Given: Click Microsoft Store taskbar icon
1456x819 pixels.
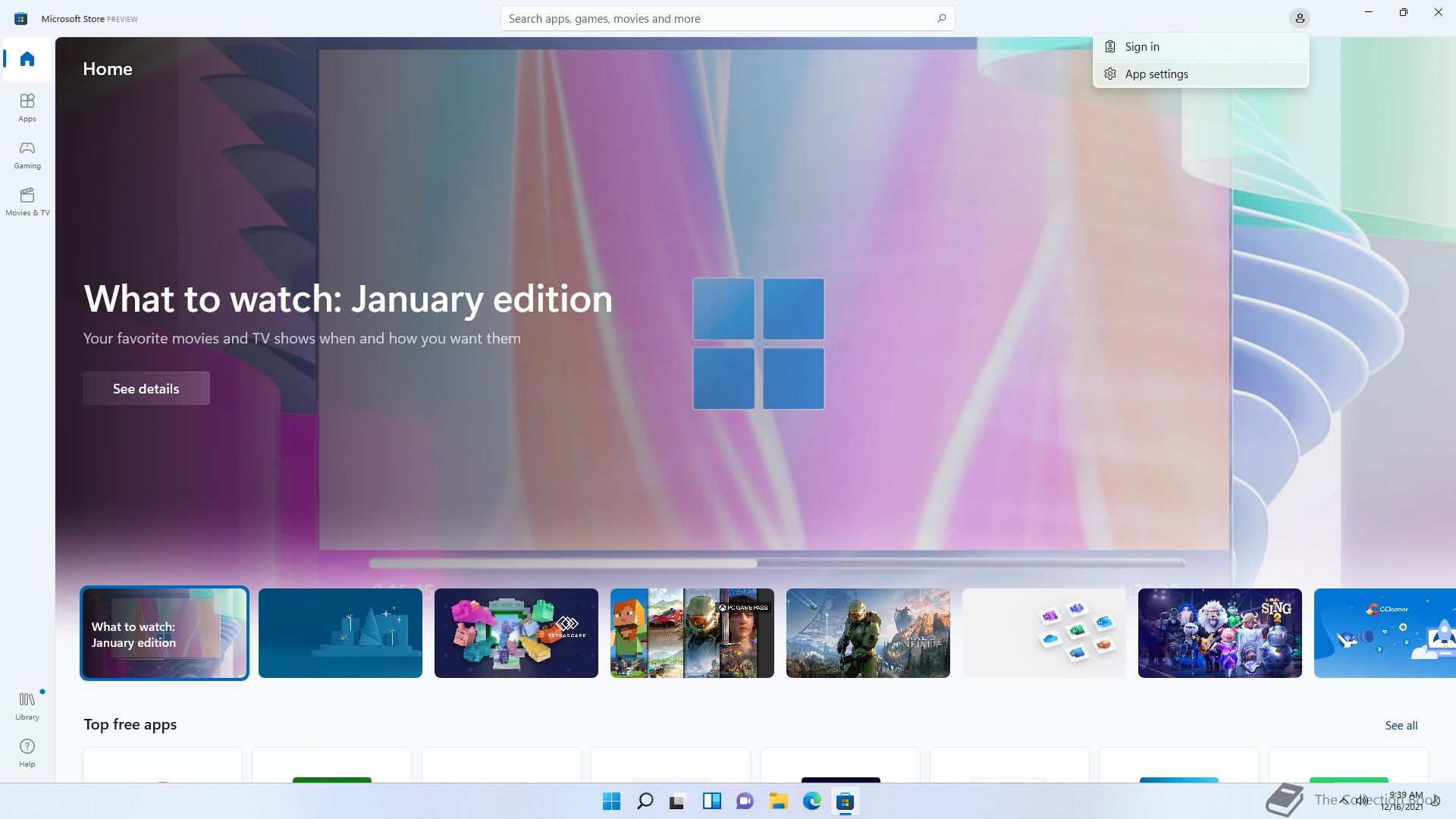Looking at the screenshot, I should (845, 802).
